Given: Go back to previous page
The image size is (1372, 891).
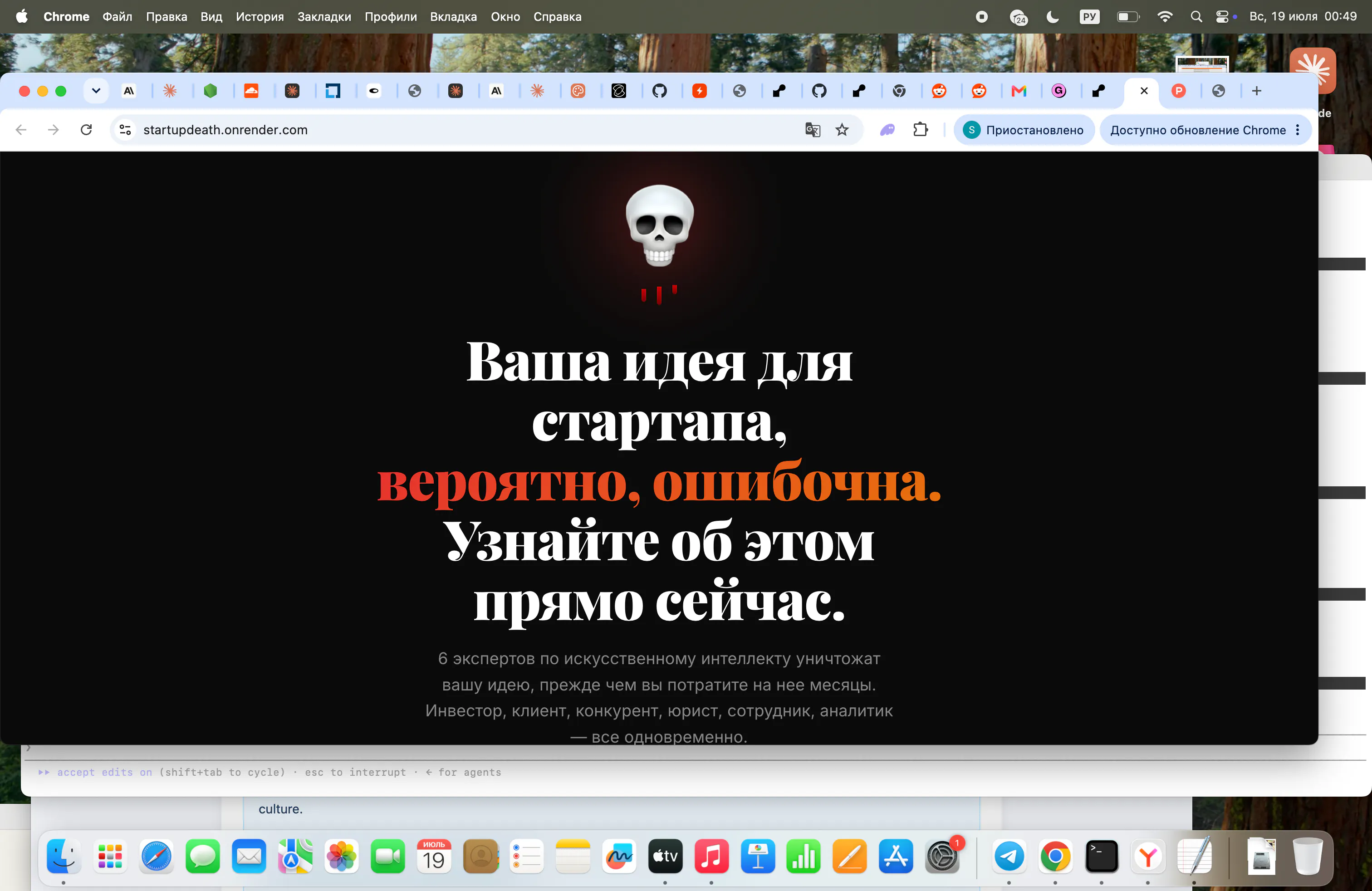Looking at the screenshot, I should (x=21, y=130).
